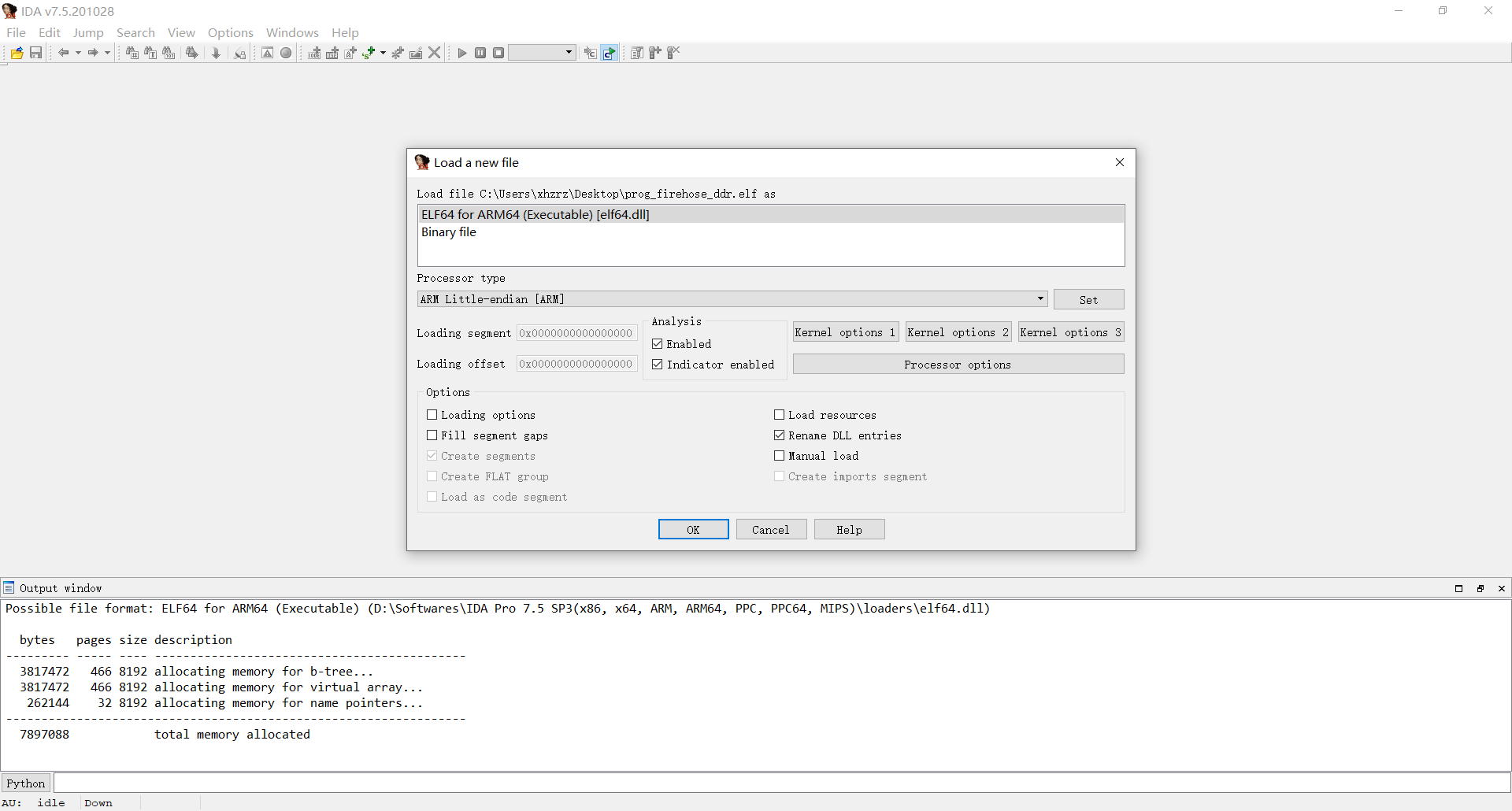The image size is (1512, 811).
Task: Open Kernel options 2
Action: (x=958, y=332)
